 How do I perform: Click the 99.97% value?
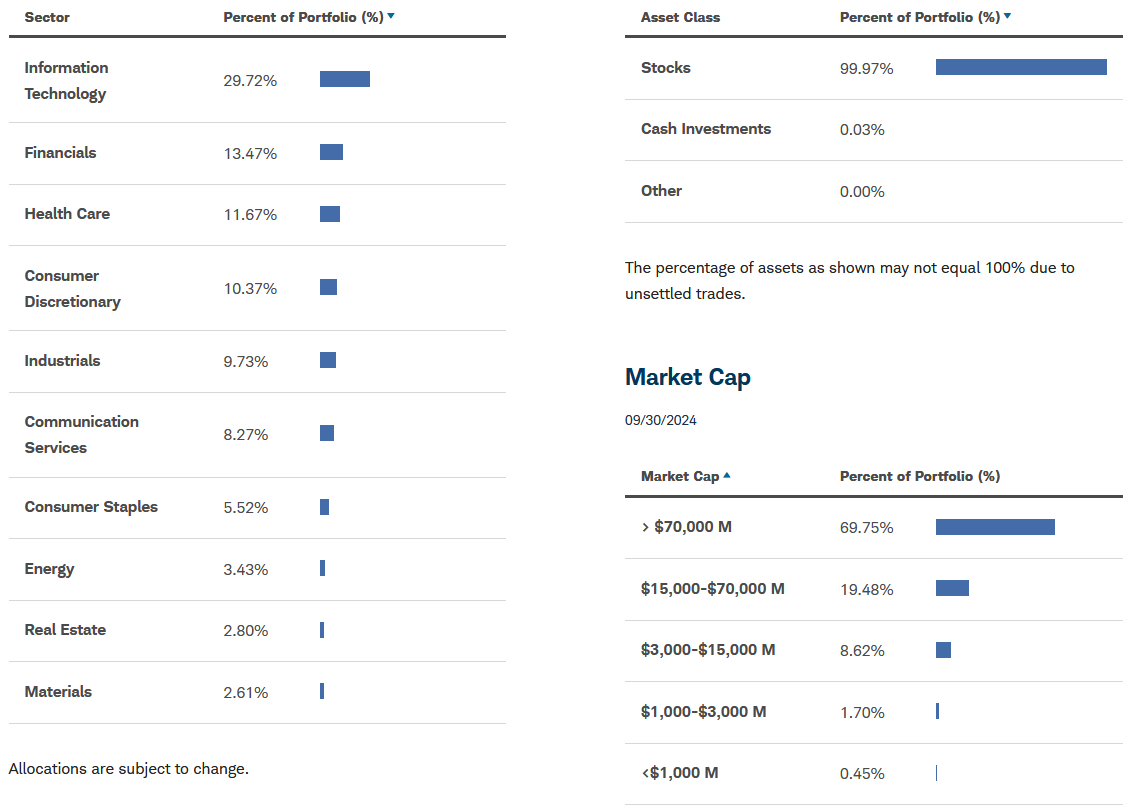tap(866, 69)
